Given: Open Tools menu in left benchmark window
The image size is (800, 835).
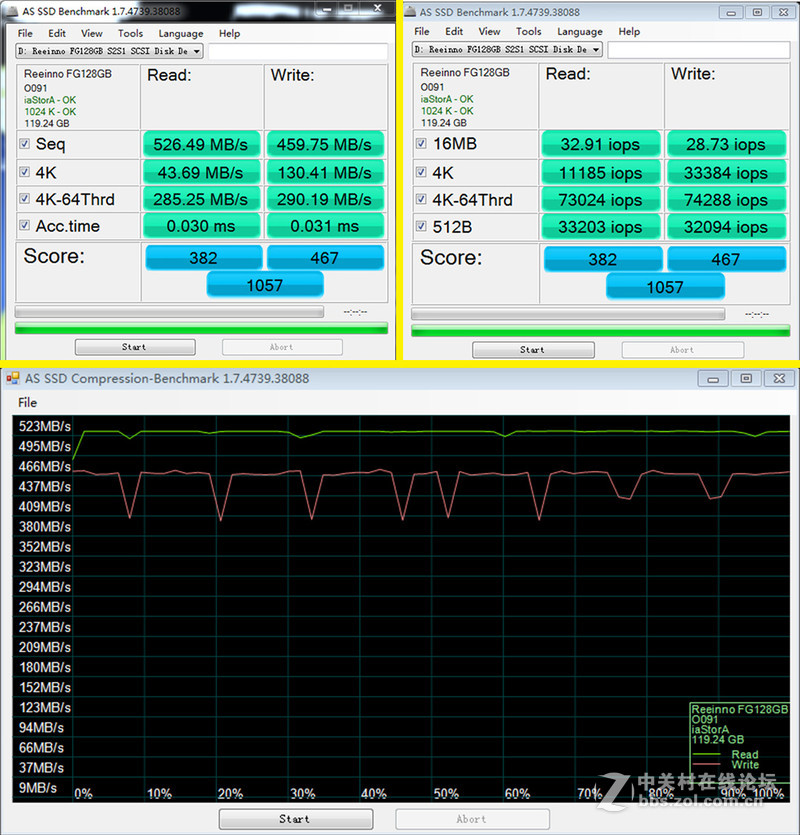Looking at the screenshot, I should (130, 33).
